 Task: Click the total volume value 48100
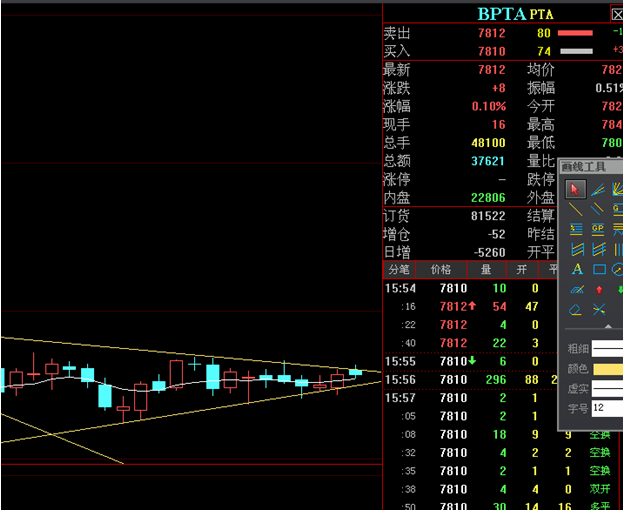[488, 143]
